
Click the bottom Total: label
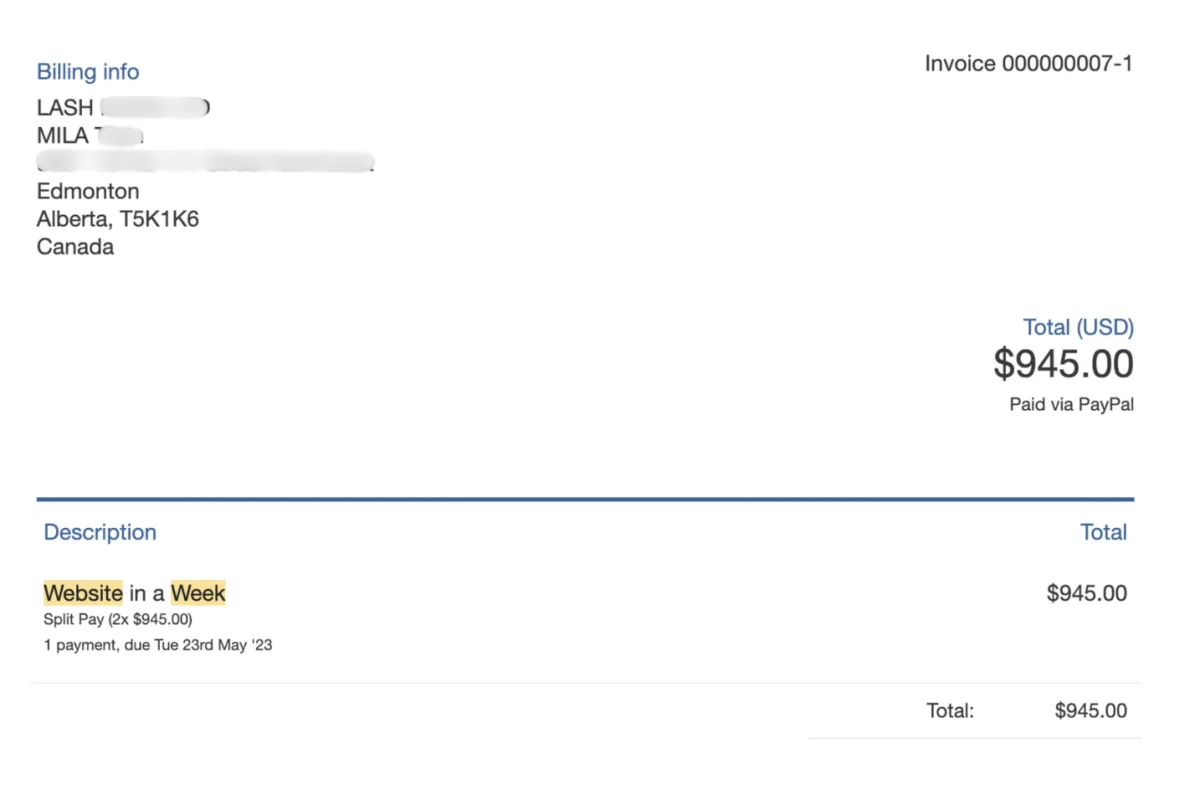pos(950,711)
